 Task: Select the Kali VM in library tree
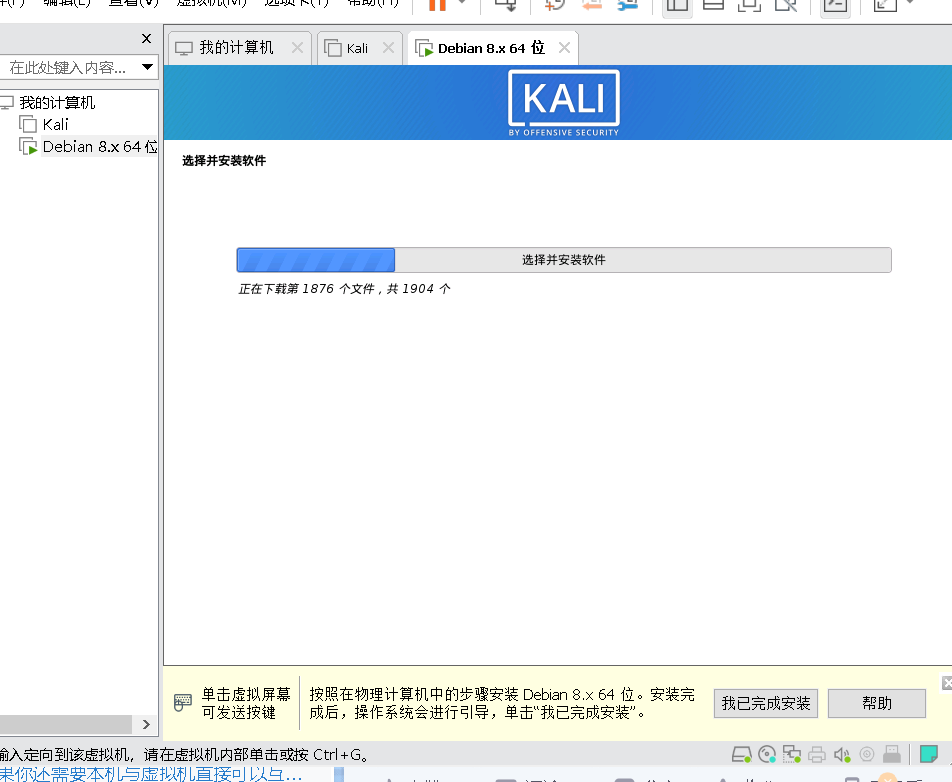(x=55, y=124)
